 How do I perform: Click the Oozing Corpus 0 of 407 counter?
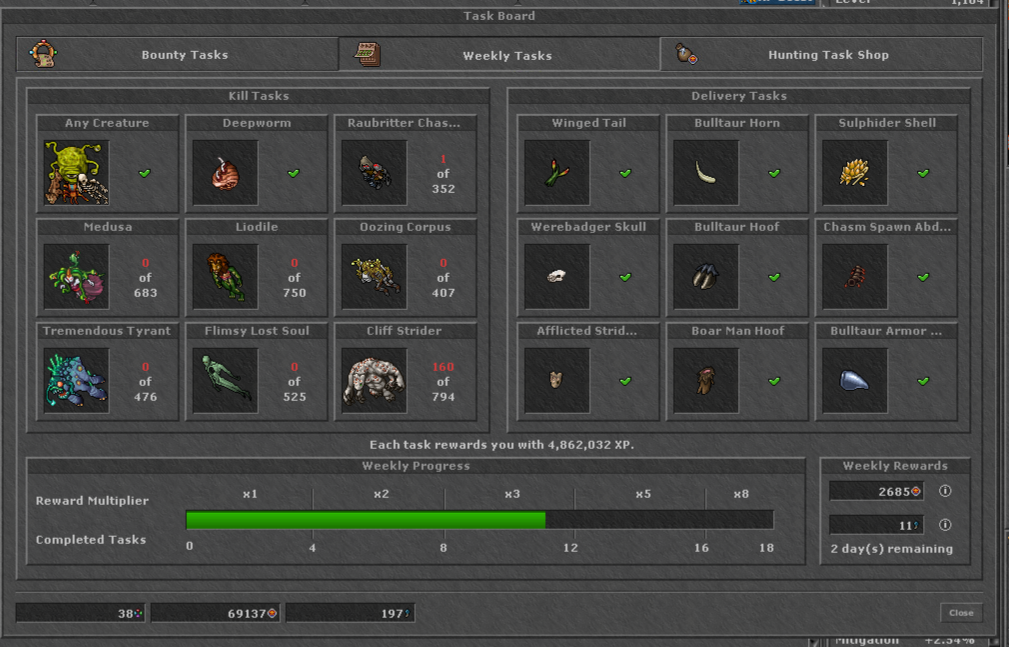(443, 277)
